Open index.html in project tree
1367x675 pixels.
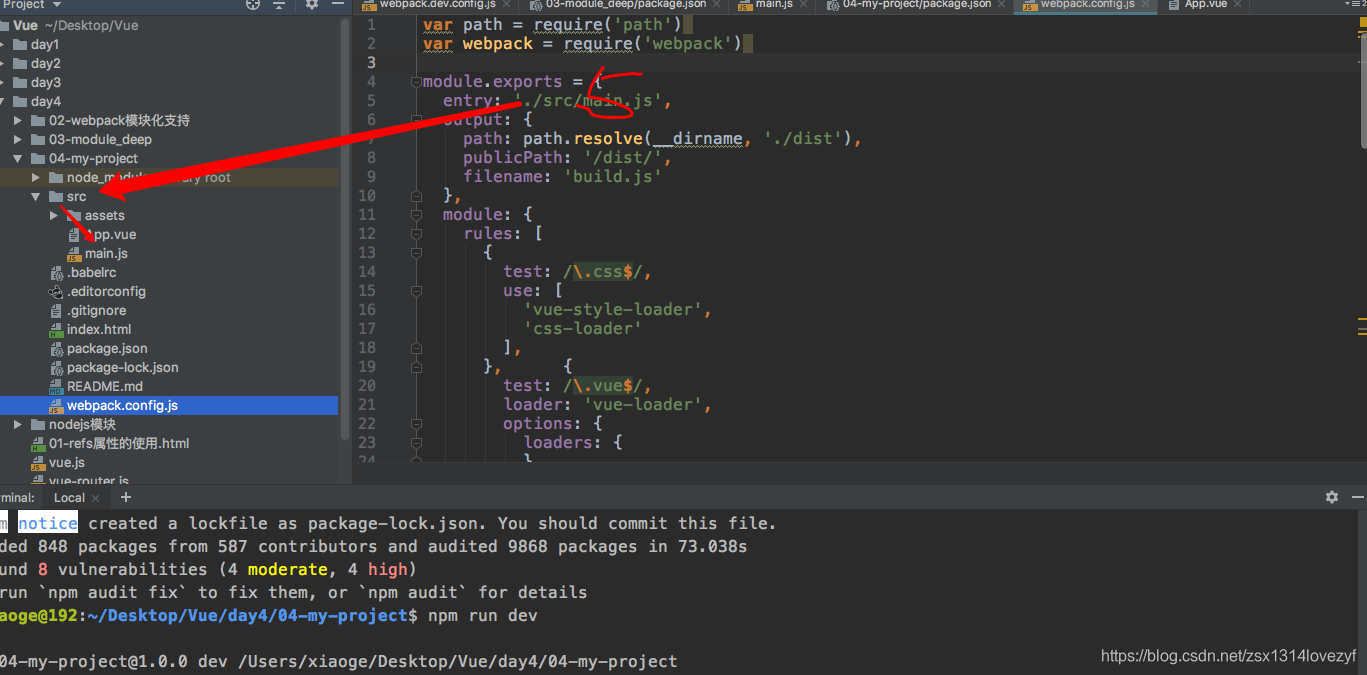(99, 330)
